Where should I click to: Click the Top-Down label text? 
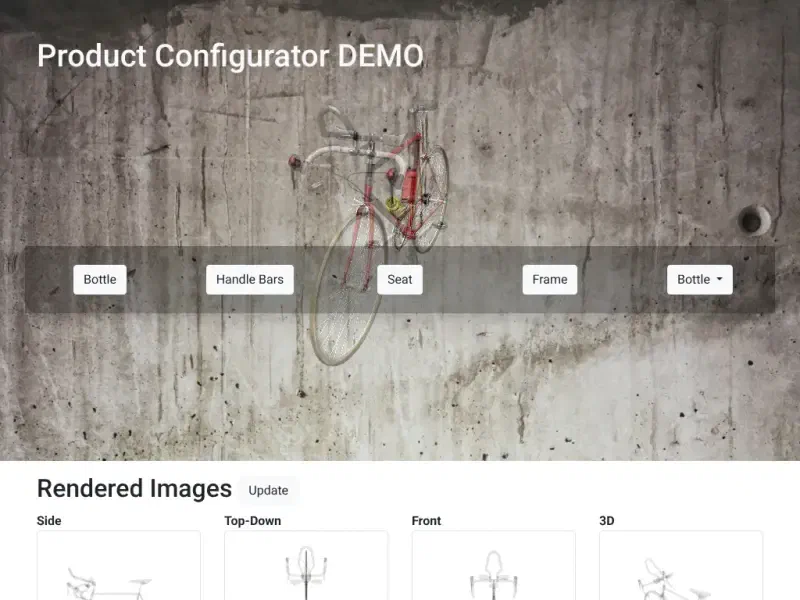[253, 521]
